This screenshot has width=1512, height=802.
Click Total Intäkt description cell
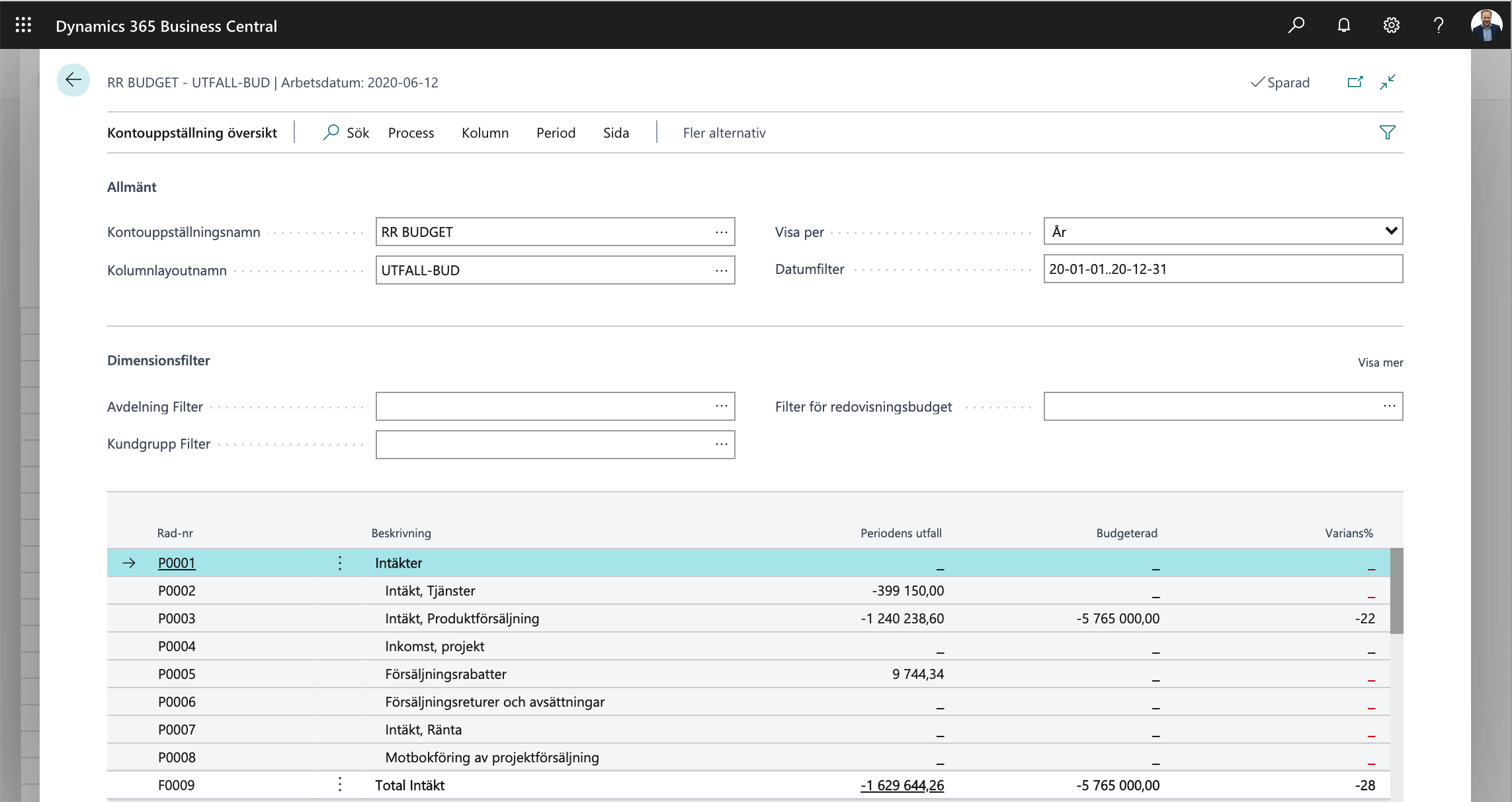[409, 785]
